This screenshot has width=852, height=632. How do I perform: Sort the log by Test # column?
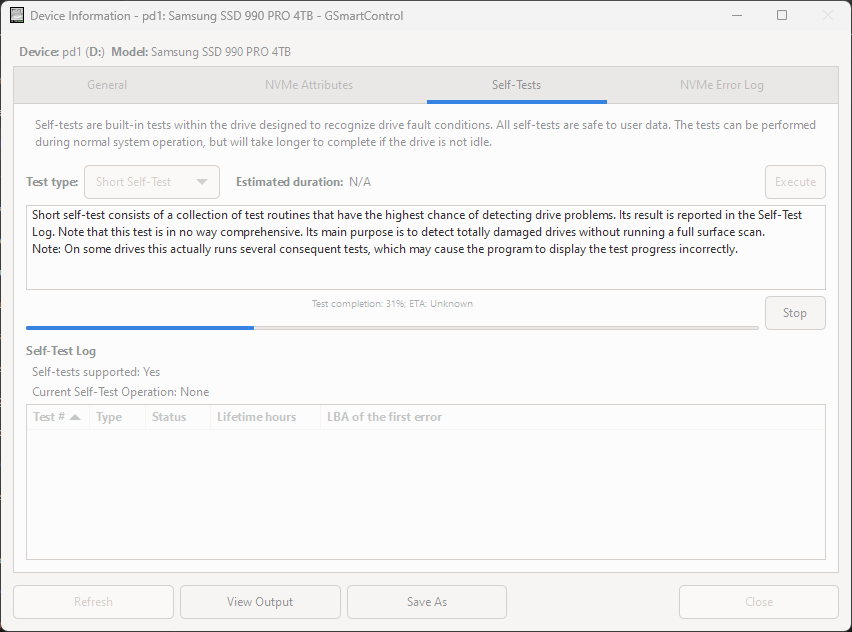click(56, 416)
